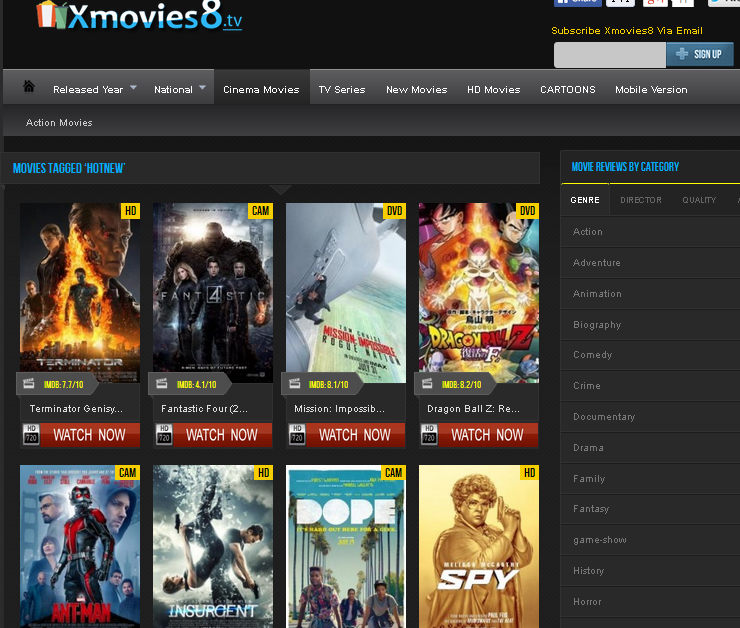This screenshot has height=628, width=740.
Task: Click clapperboard icon under Terminator Genisys
Action: tap(29, 384)
